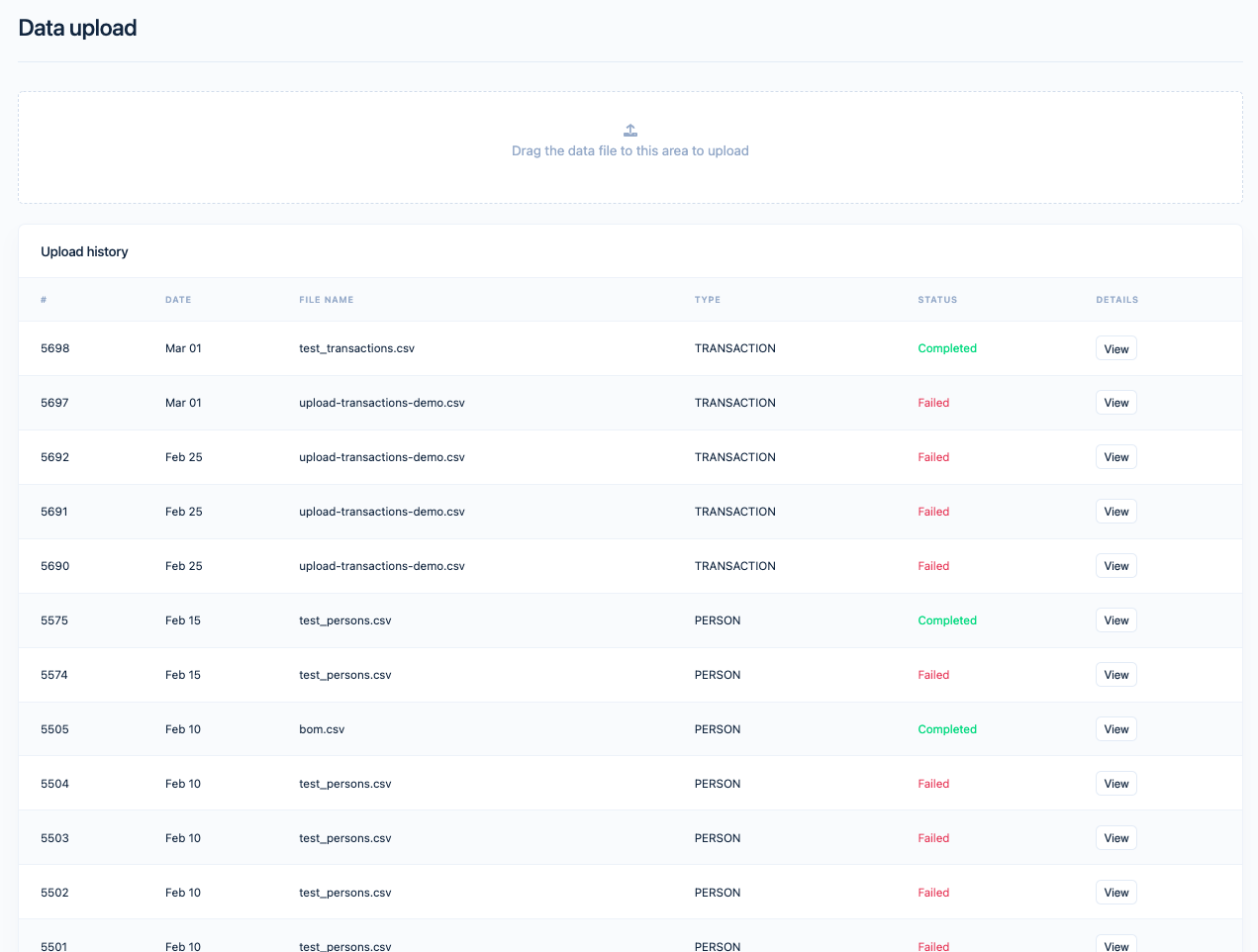Screen dimensions: 1258x952
Task: Open View for bom.csv upload
Action: (1115, 729)
